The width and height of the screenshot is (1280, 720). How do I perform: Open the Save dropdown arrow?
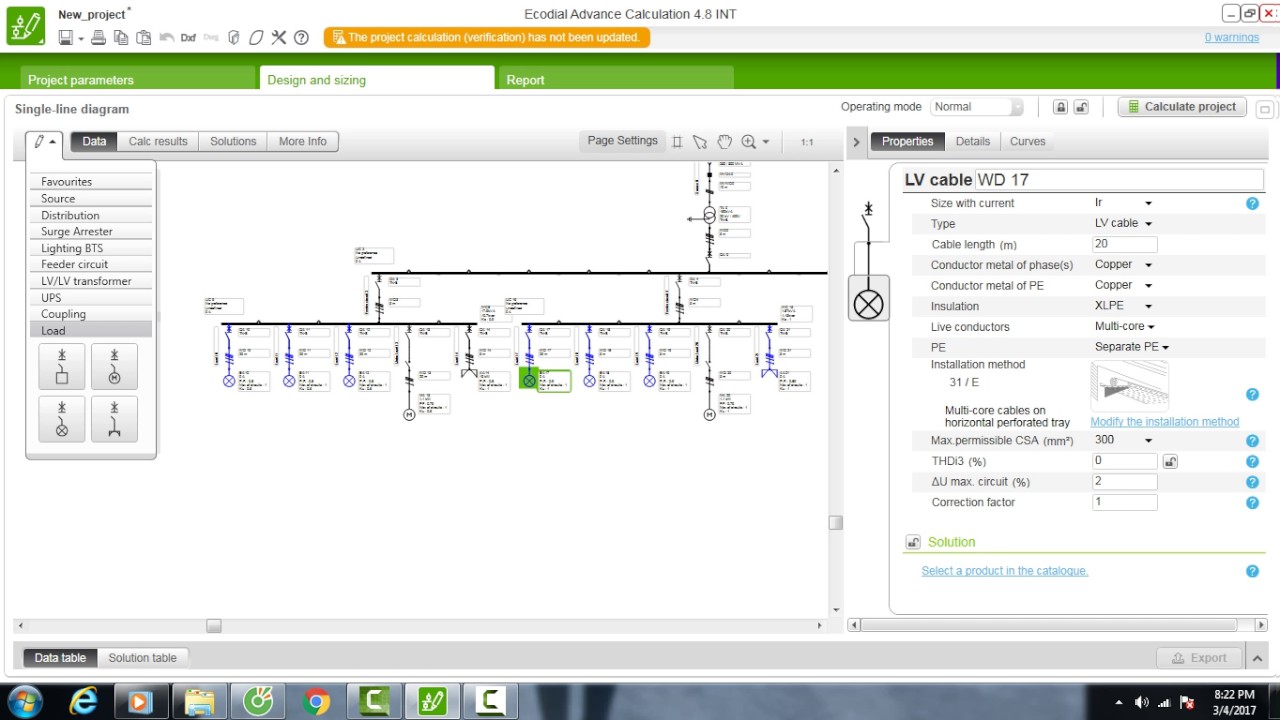pyautogui.click(x=81, y=39)
